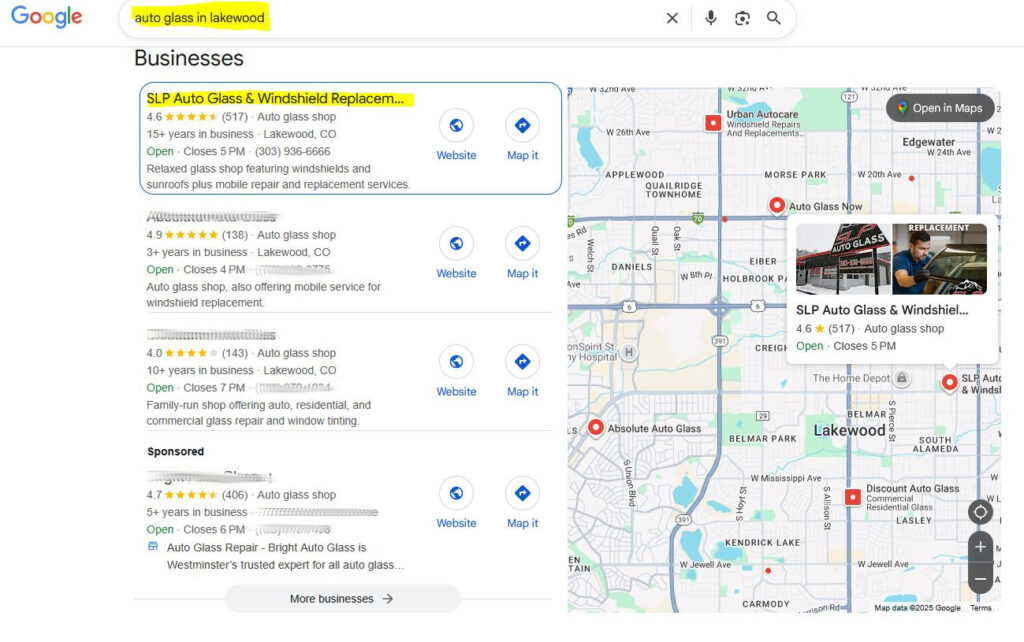Clear the search box text
Image resolution: width=1024 pixels, height=642 pixels.
click(x=672, y=18)
